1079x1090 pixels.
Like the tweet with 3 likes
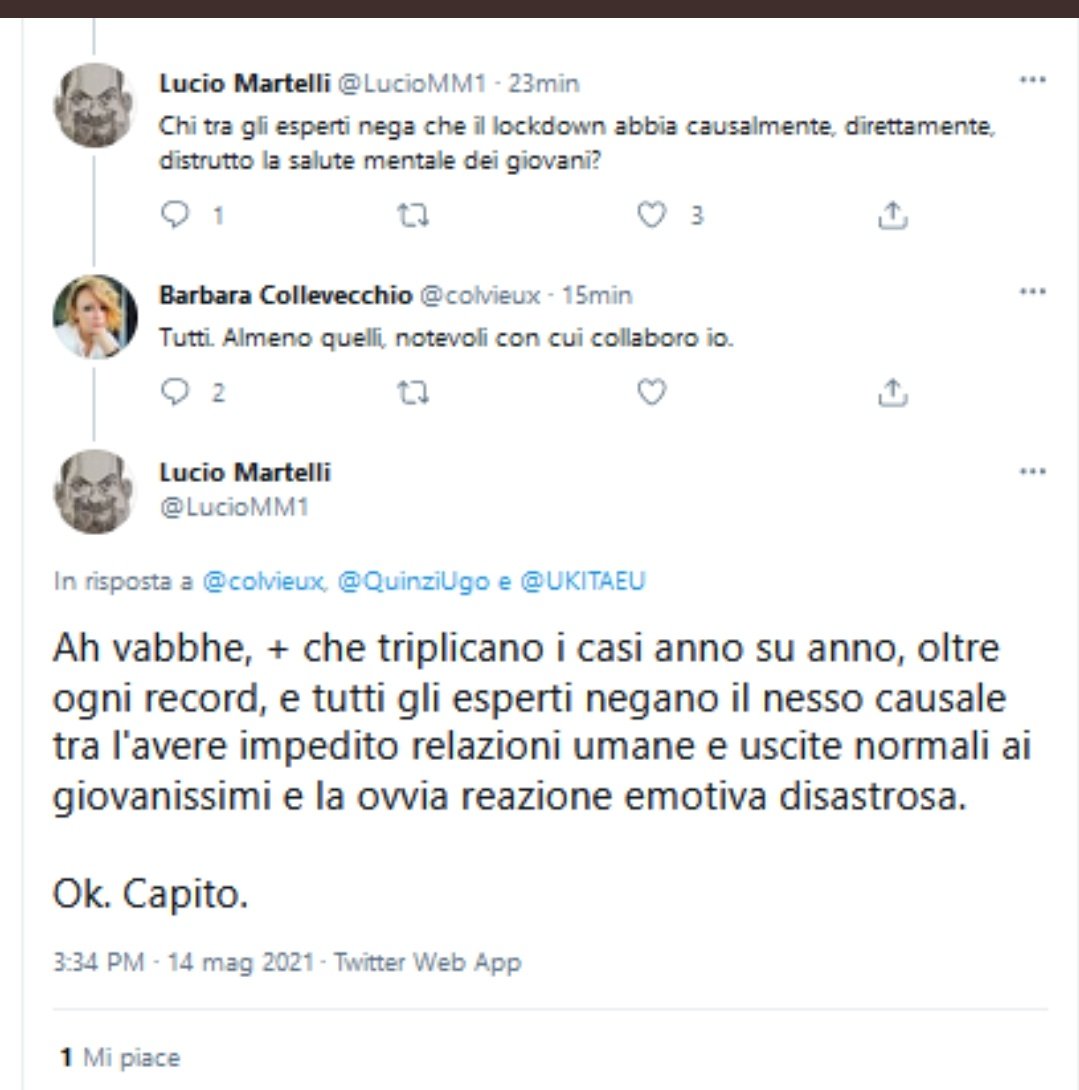[x=652, y=215]
